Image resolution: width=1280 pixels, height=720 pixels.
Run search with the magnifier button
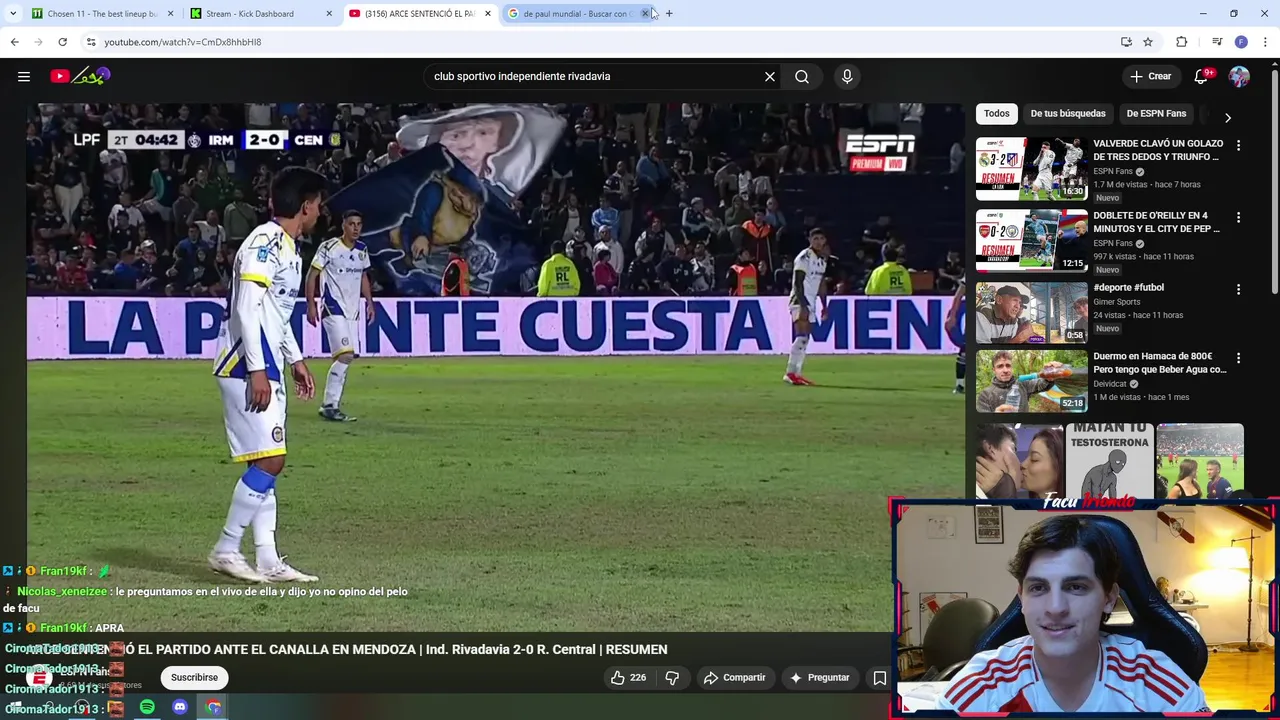[802, 76]
